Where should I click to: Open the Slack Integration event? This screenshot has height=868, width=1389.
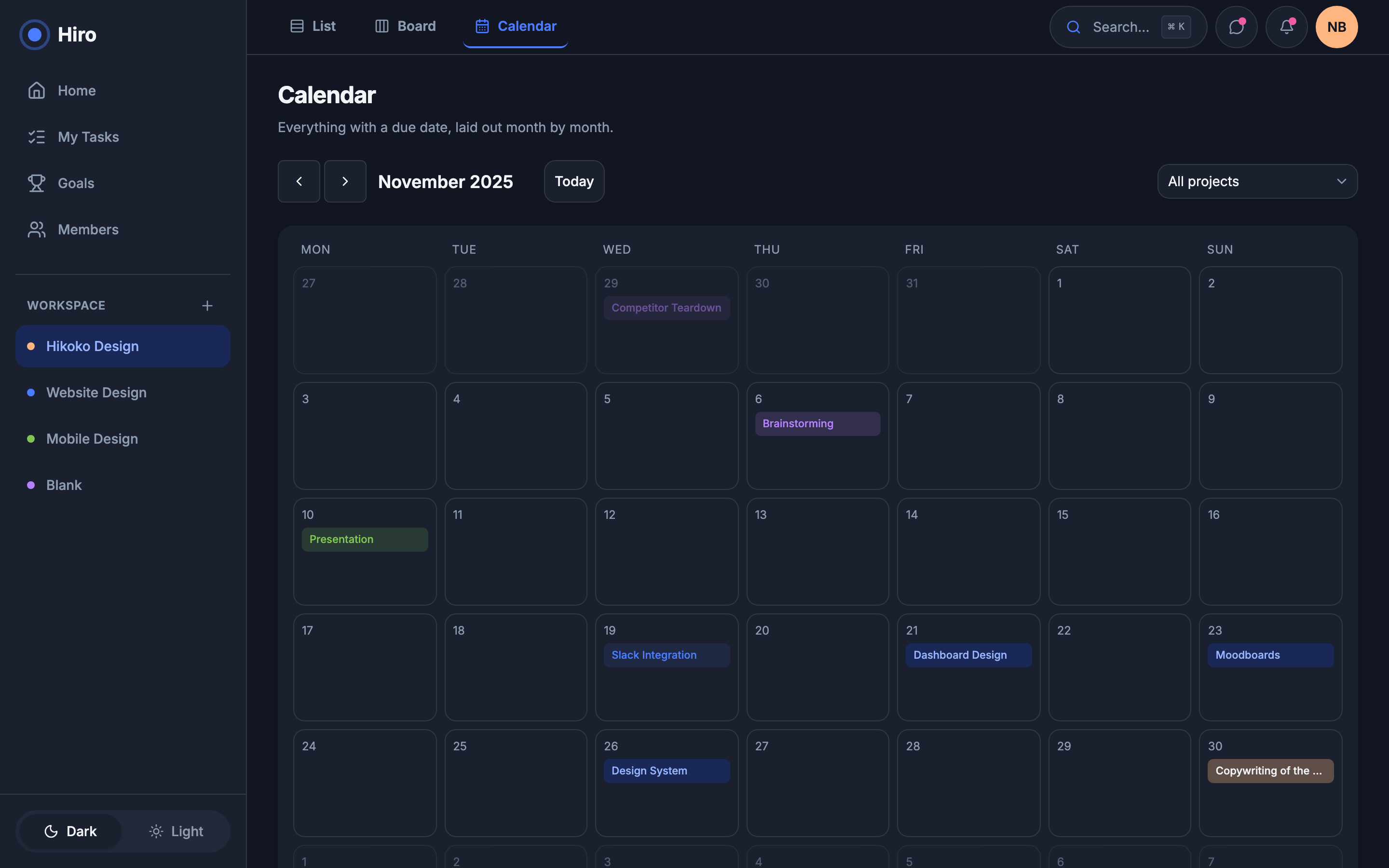coord(667,656)
